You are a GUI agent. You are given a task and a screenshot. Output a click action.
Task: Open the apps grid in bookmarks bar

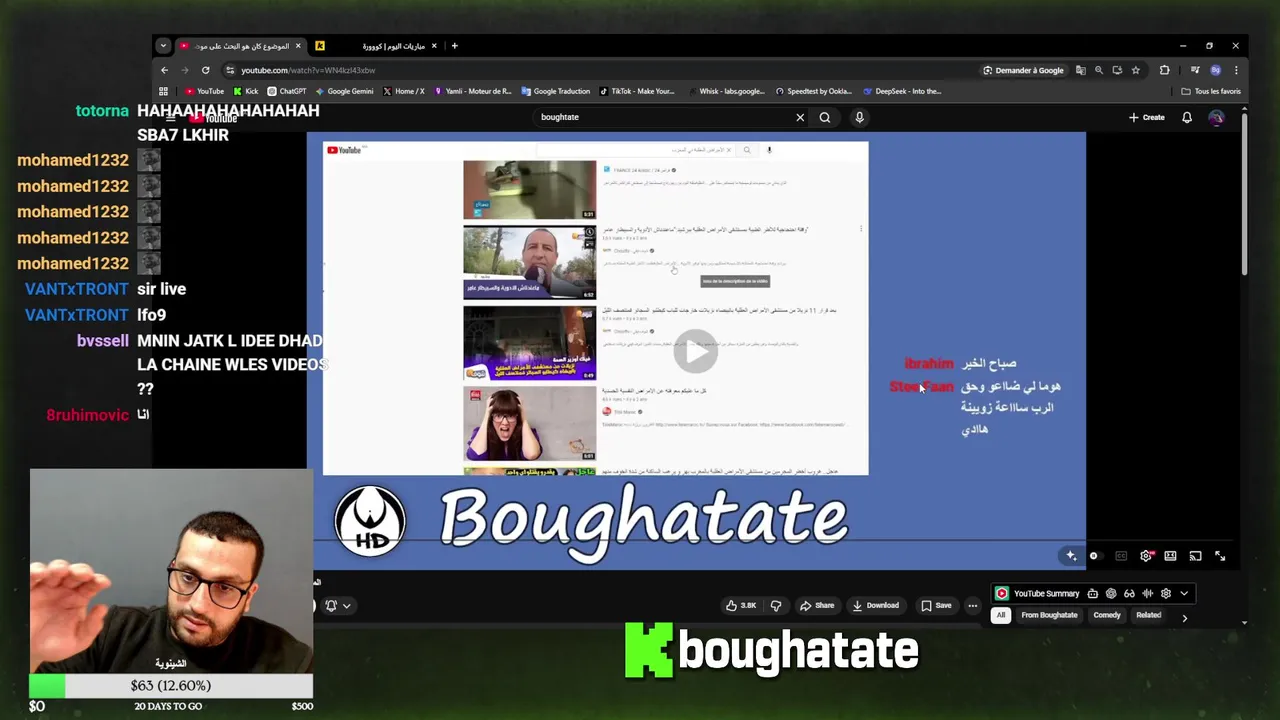164,91
